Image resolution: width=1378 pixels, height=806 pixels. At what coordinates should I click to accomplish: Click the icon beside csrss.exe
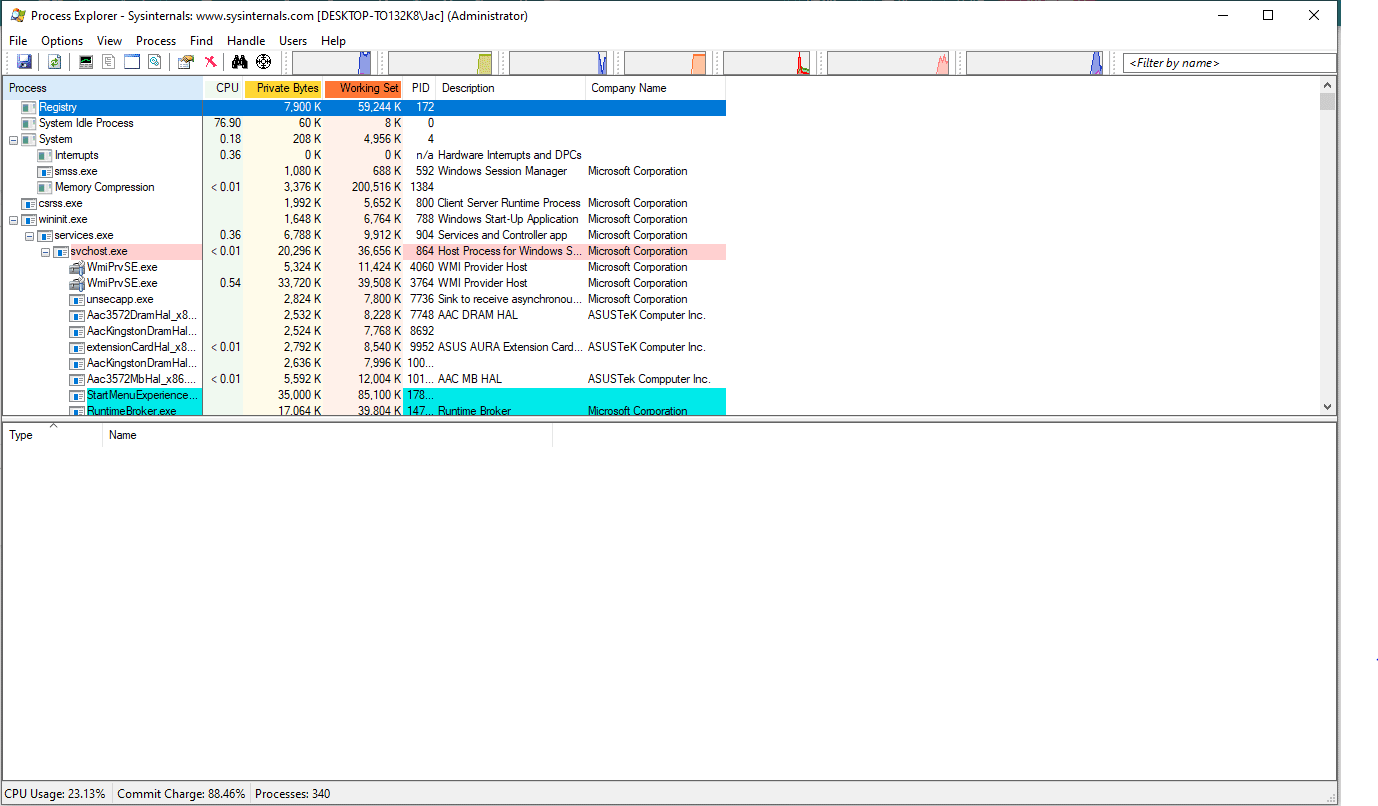[x=29, y=203]
